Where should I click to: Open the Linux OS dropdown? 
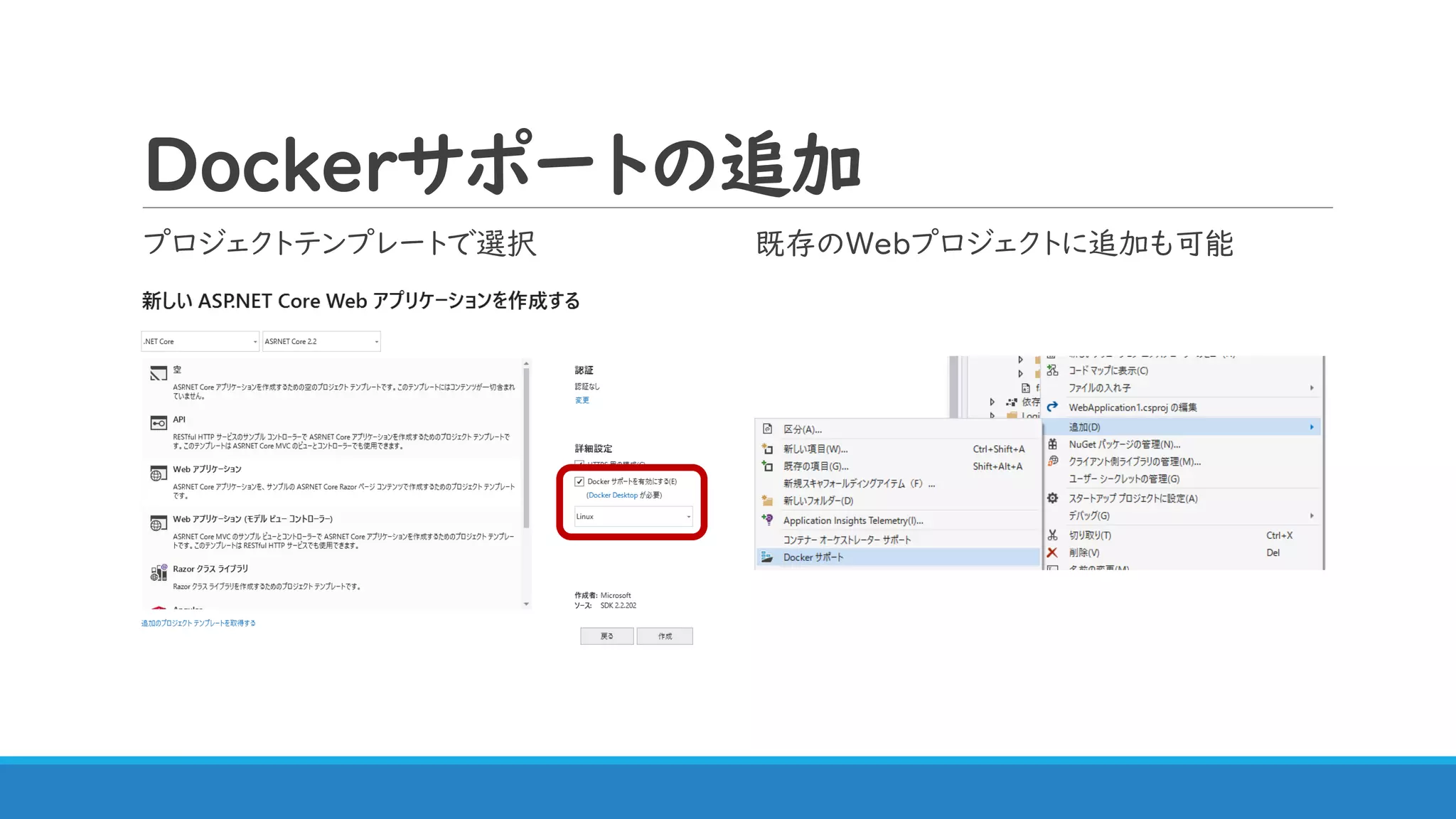(633, 516)
